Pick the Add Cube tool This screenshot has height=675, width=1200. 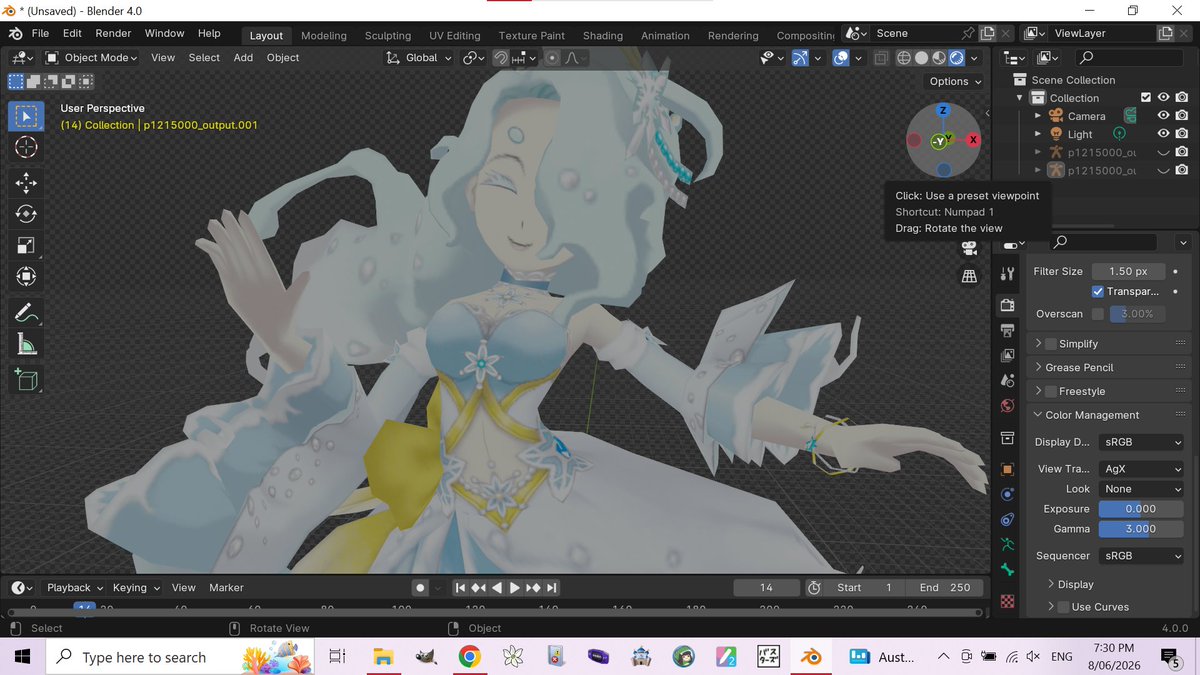(26, 380)
